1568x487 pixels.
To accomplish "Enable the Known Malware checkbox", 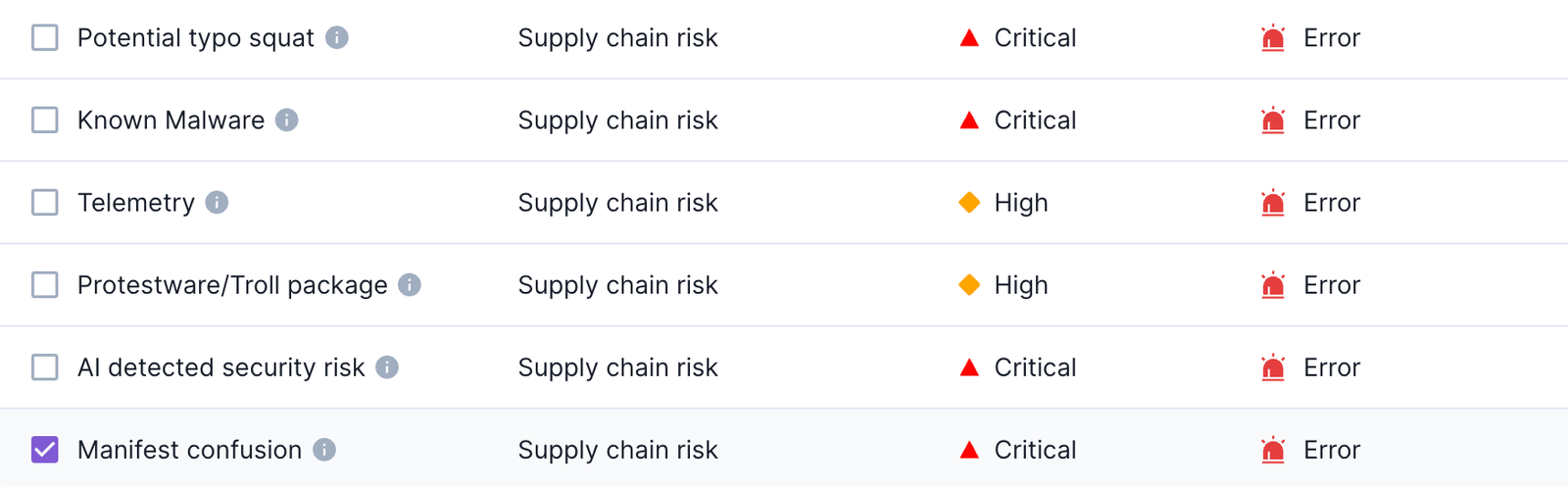I will click(x=45, y=120).
